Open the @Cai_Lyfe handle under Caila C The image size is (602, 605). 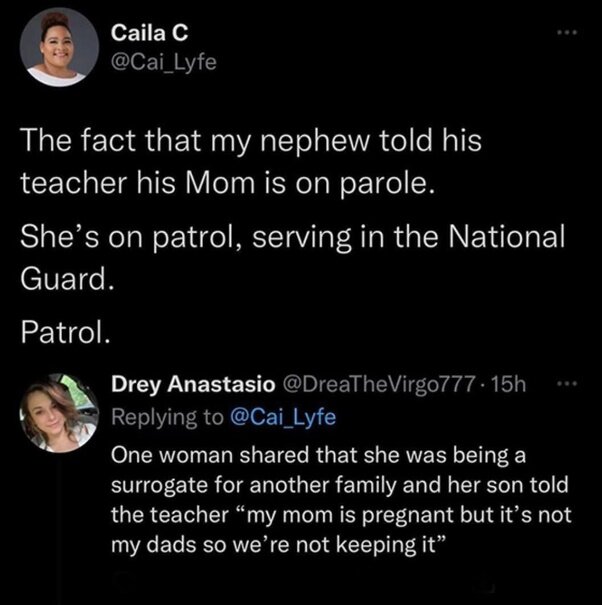click(x=163, y=66)
